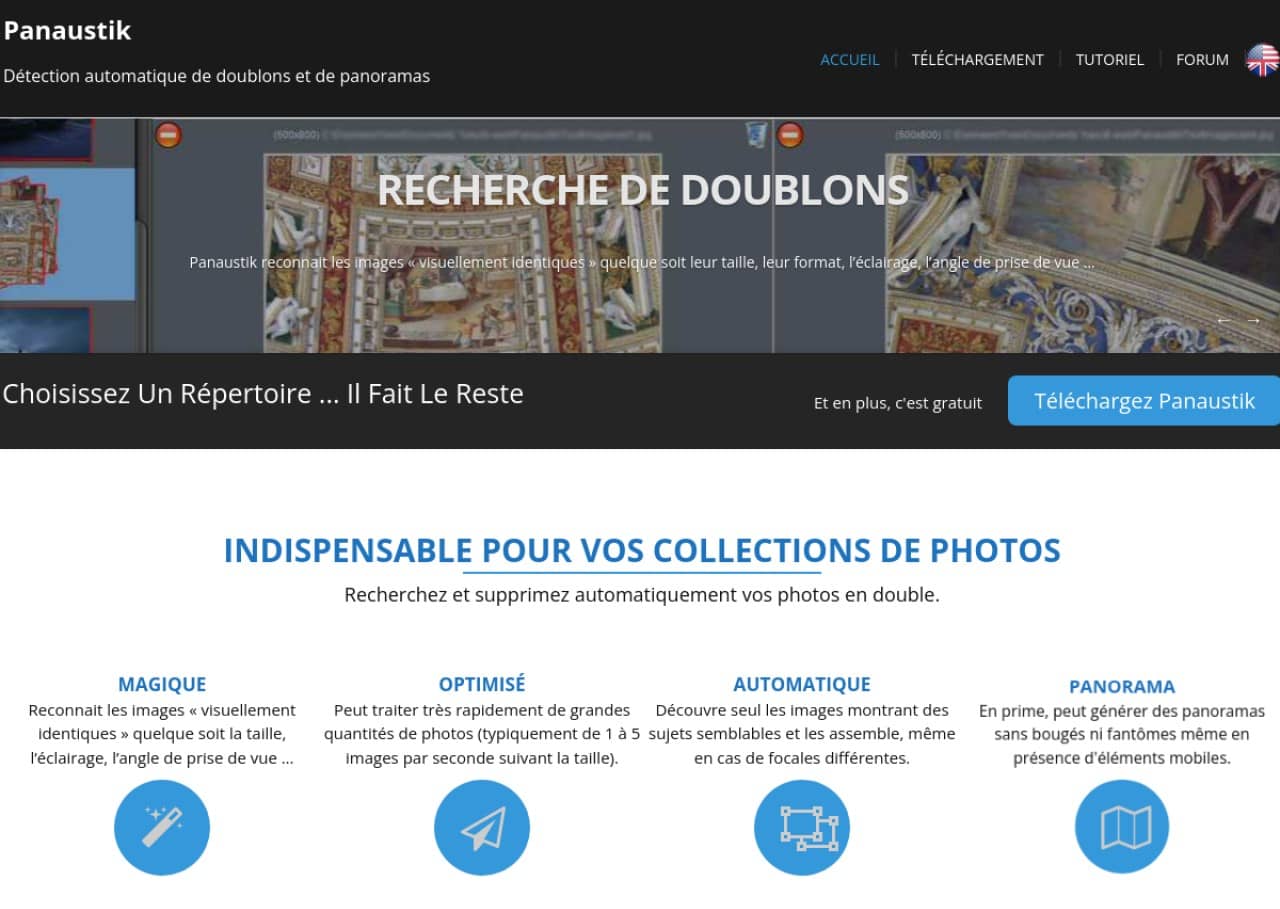
Task: Open the ACCUEIL menu item
Action: click(850, 60)
